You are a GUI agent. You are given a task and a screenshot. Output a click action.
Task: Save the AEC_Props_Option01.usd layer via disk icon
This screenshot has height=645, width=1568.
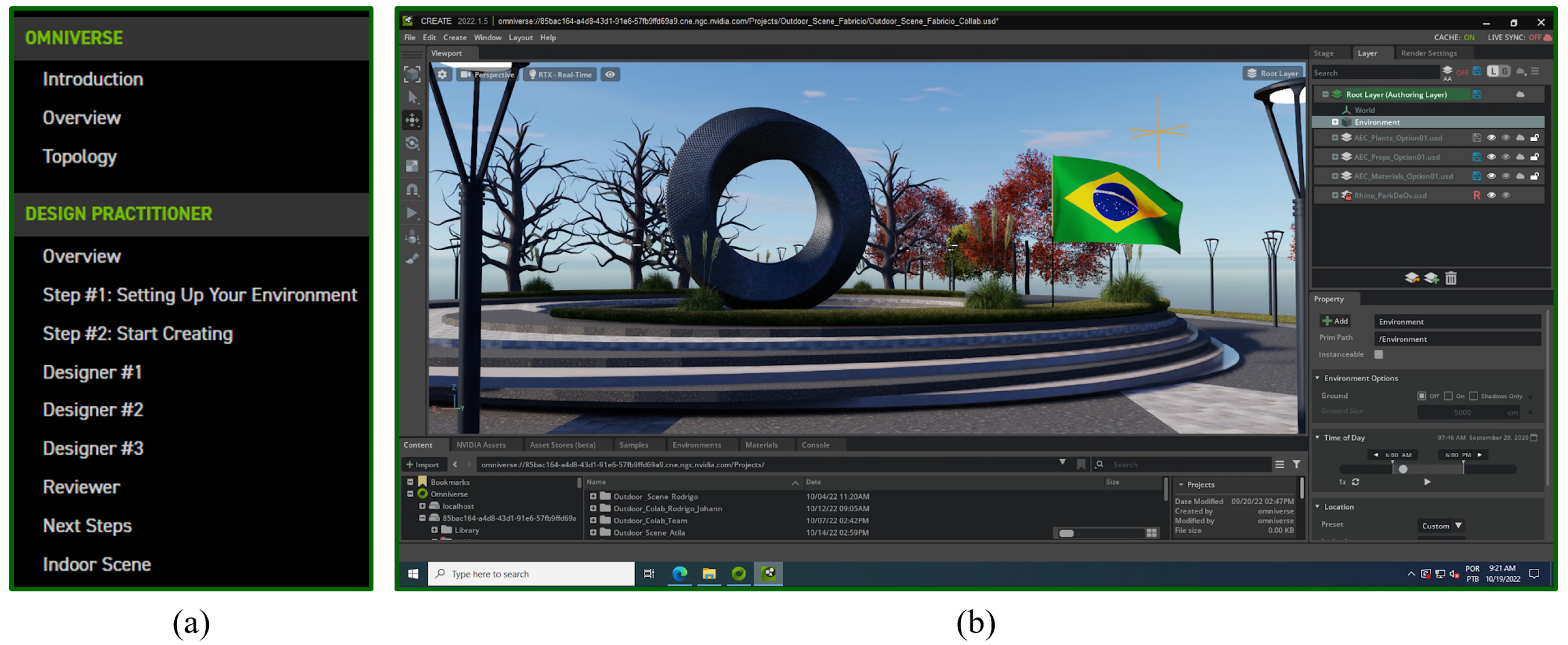point(1476,156)
